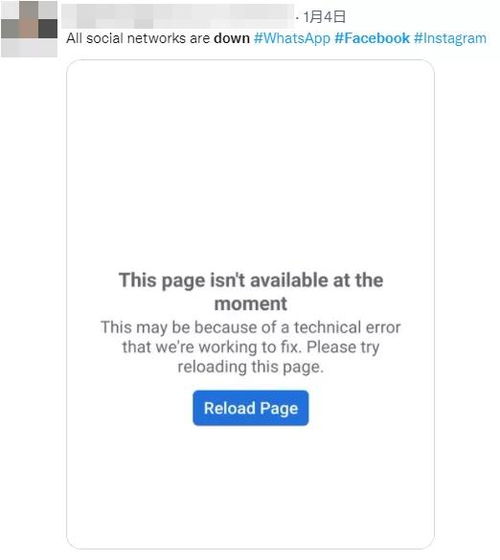
Task: Open the #Facebook hashtag link
Action: tap(372, 38)
